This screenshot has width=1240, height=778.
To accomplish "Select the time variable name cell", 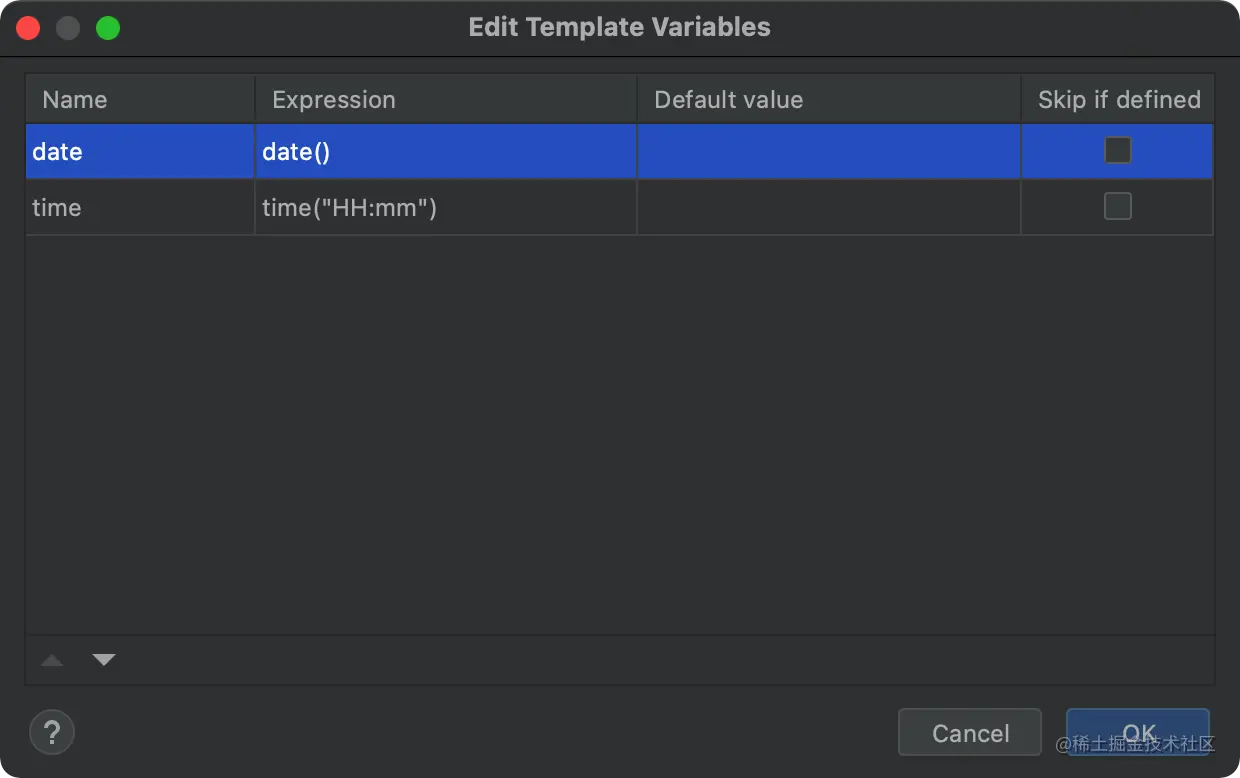I will coord(140,208).
